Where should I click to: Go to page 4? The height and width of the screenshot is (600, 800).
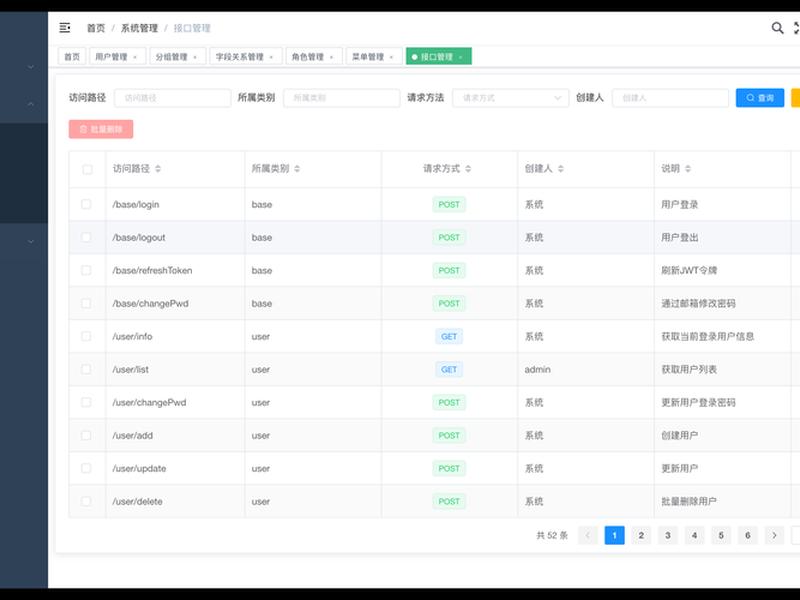[694, 535]
